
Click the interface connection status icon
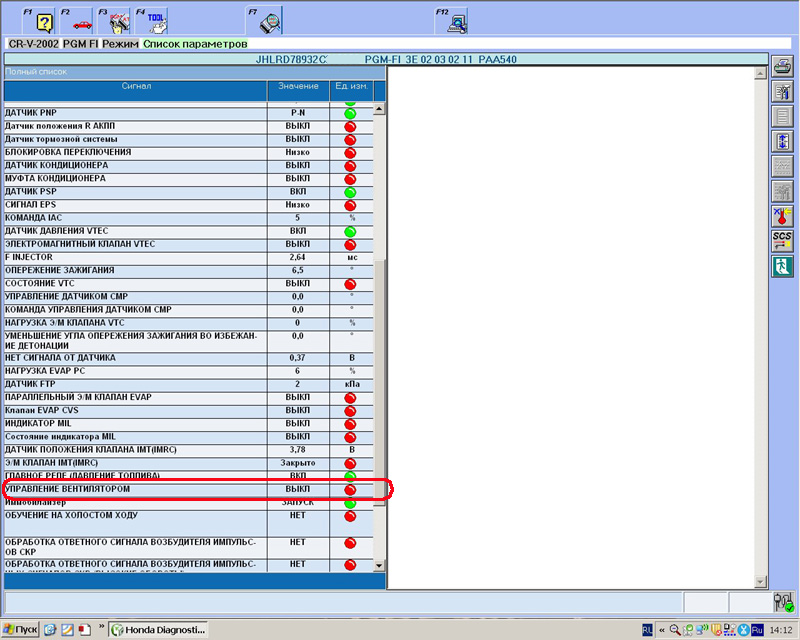pyautogui.click(x=783, y=602)
